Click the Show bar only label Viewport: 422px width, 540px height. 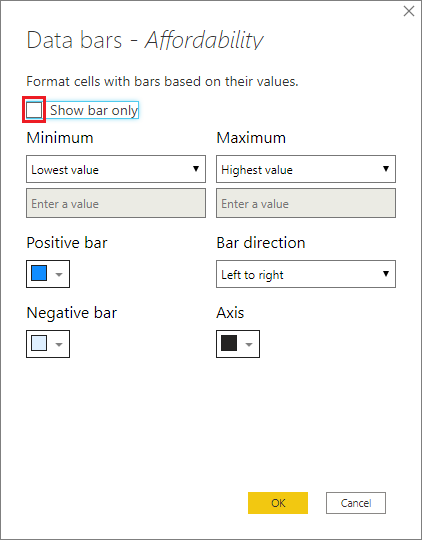click(x=94, y=110)
